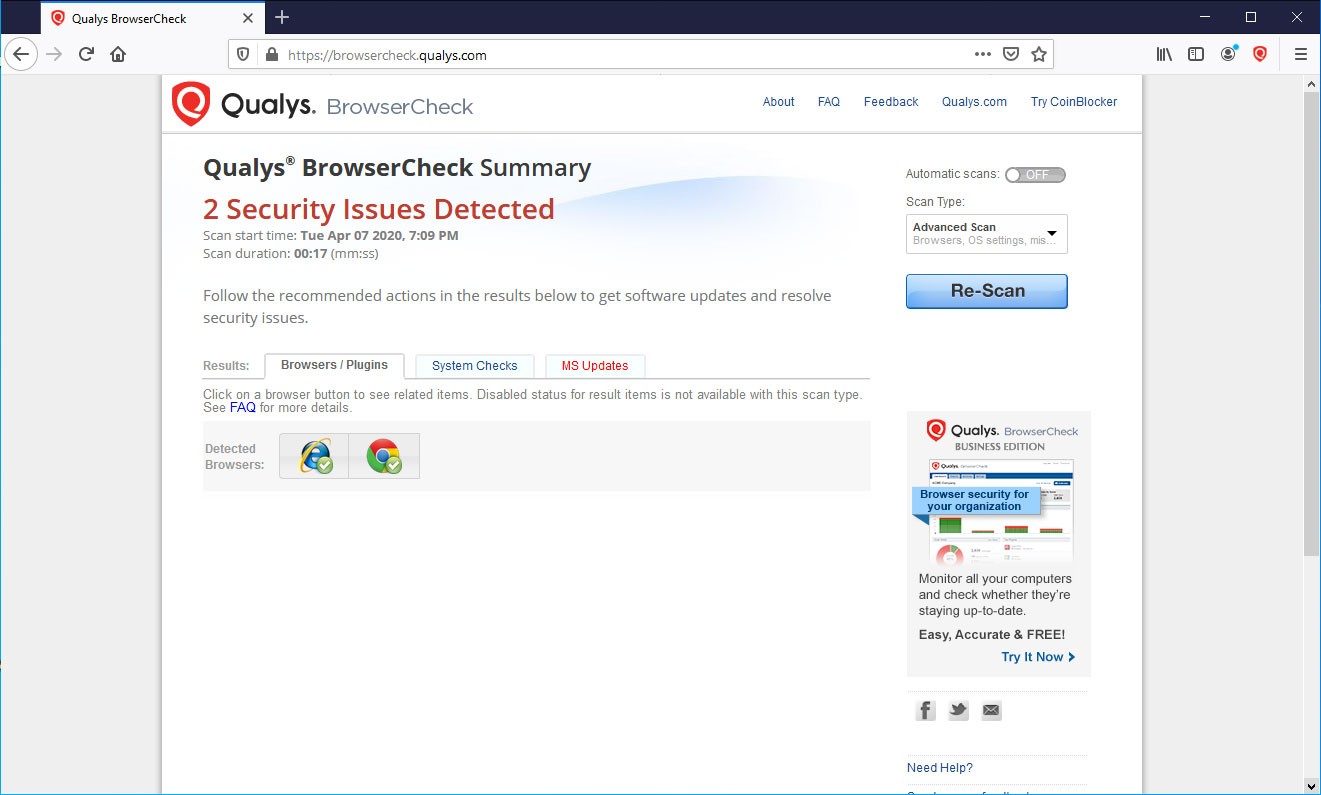Click the Home toolbar button
This screenshot has height=795, width=1321.
click(118, 55)
